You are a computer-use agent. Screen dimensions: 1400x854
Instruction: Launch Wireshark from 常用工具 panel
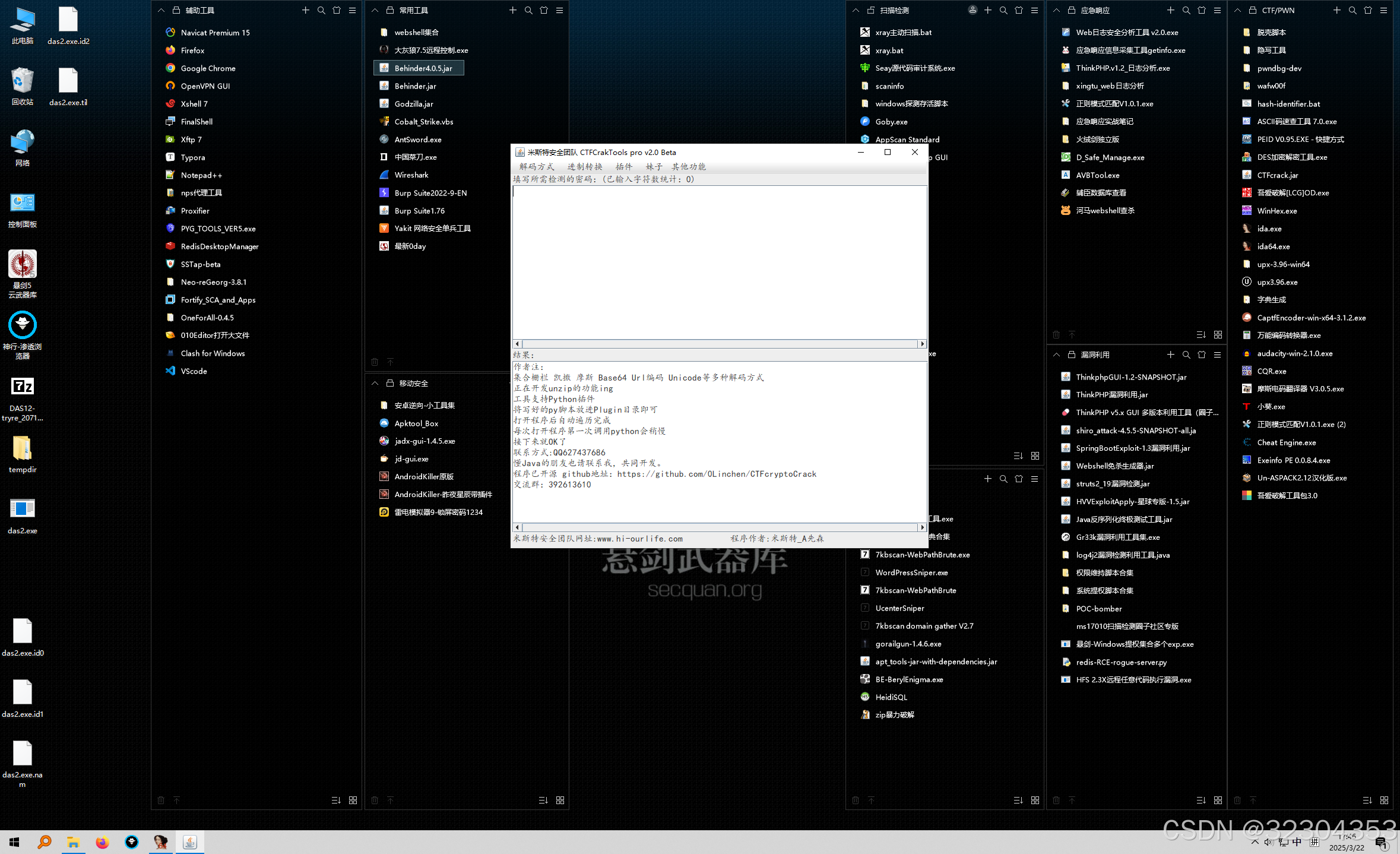point(411,175)
